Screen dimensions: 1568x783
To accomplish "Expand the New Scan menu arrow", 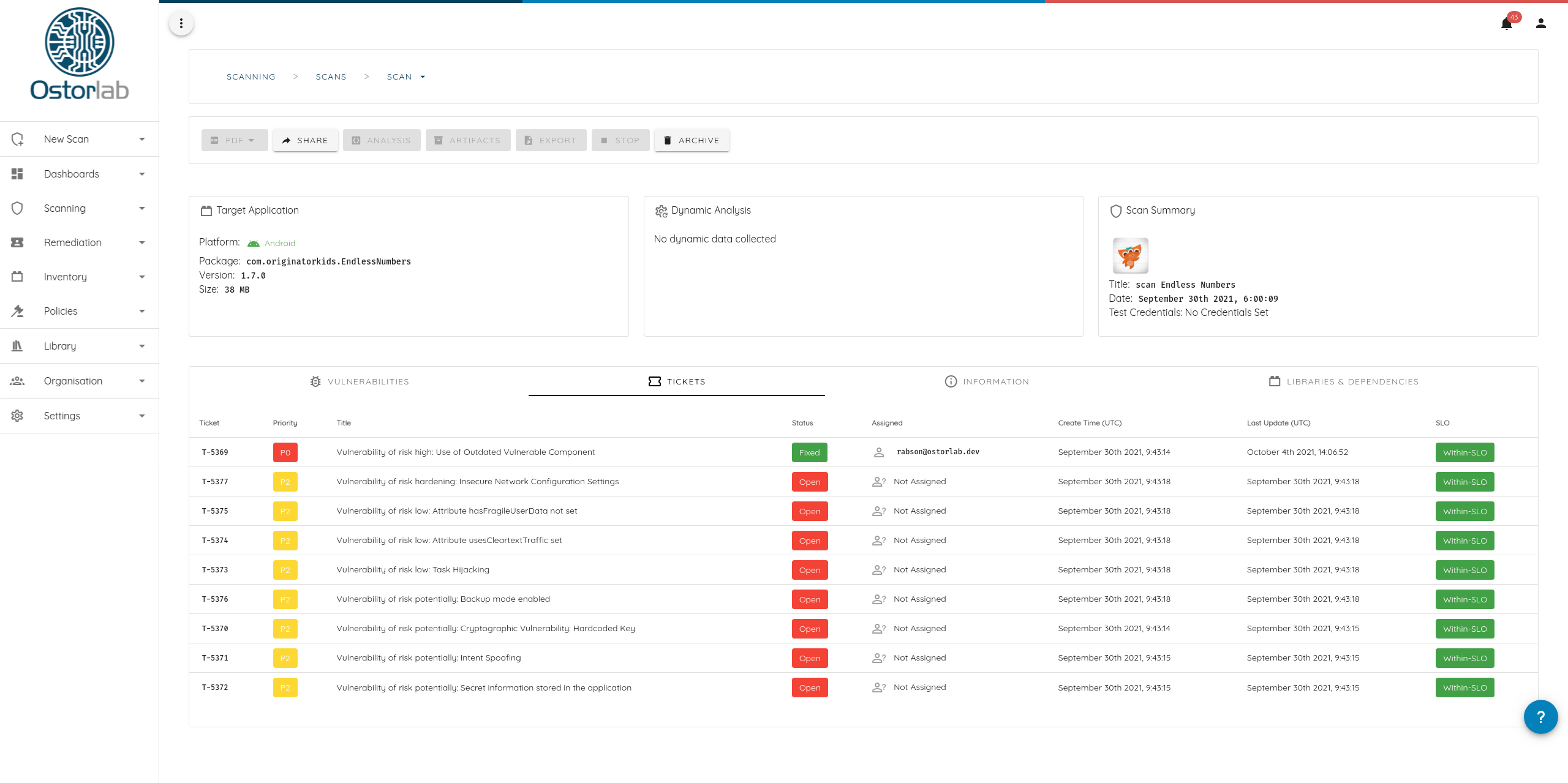I will point(142,140).
